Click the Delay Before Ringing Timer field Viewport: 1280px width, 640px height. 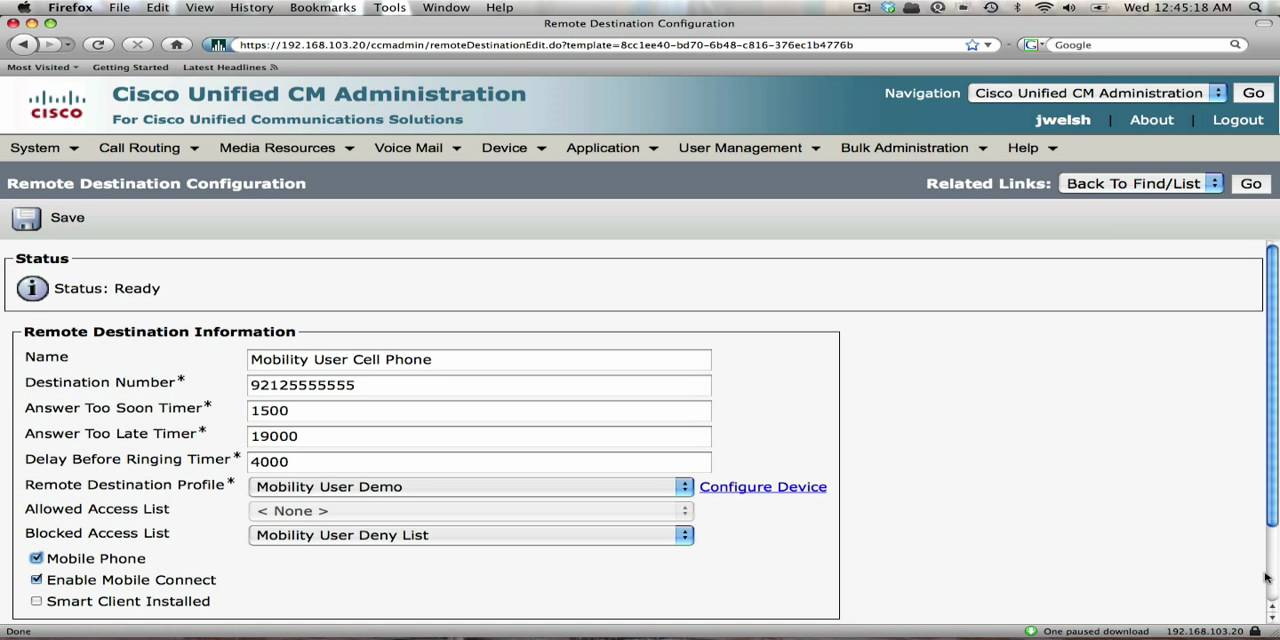479,462
